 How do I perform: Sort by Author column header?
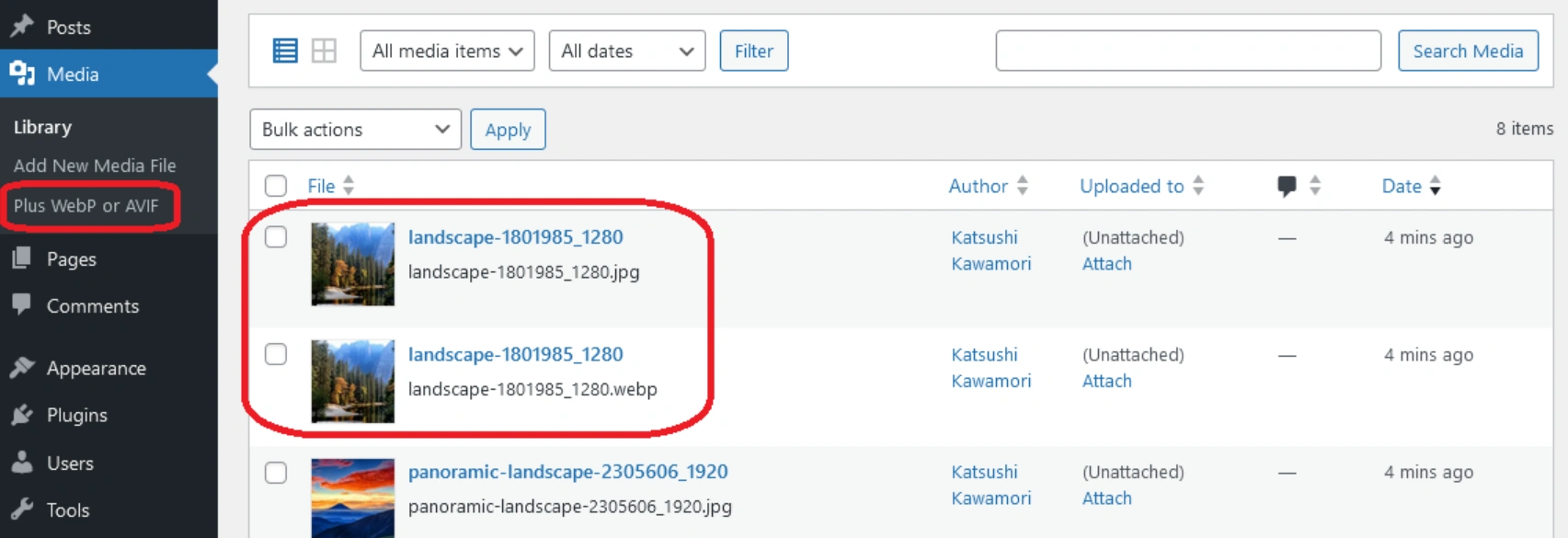(x=979, y=186)
